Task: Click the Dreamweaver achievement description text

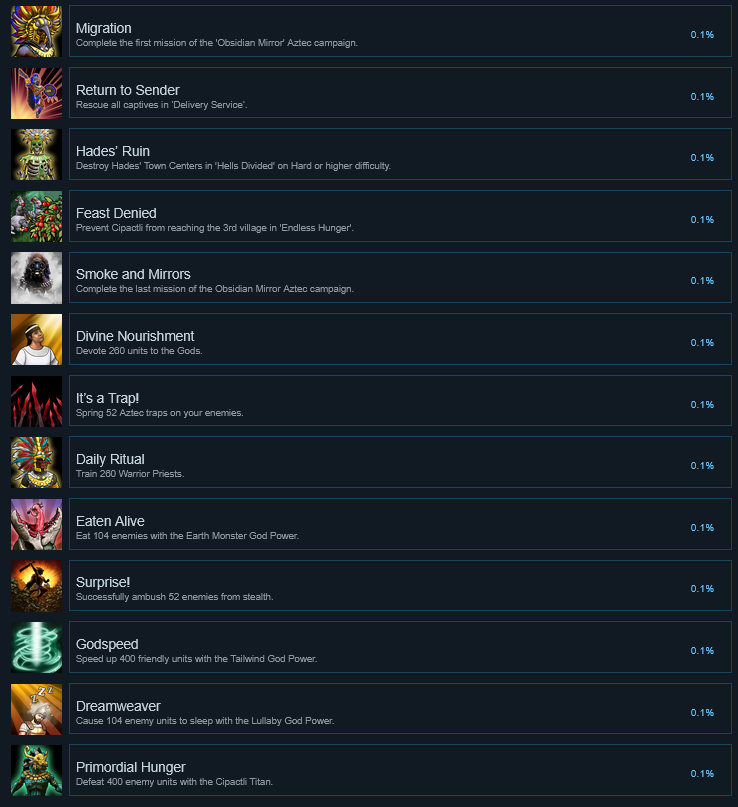Action: pos(205,721)
